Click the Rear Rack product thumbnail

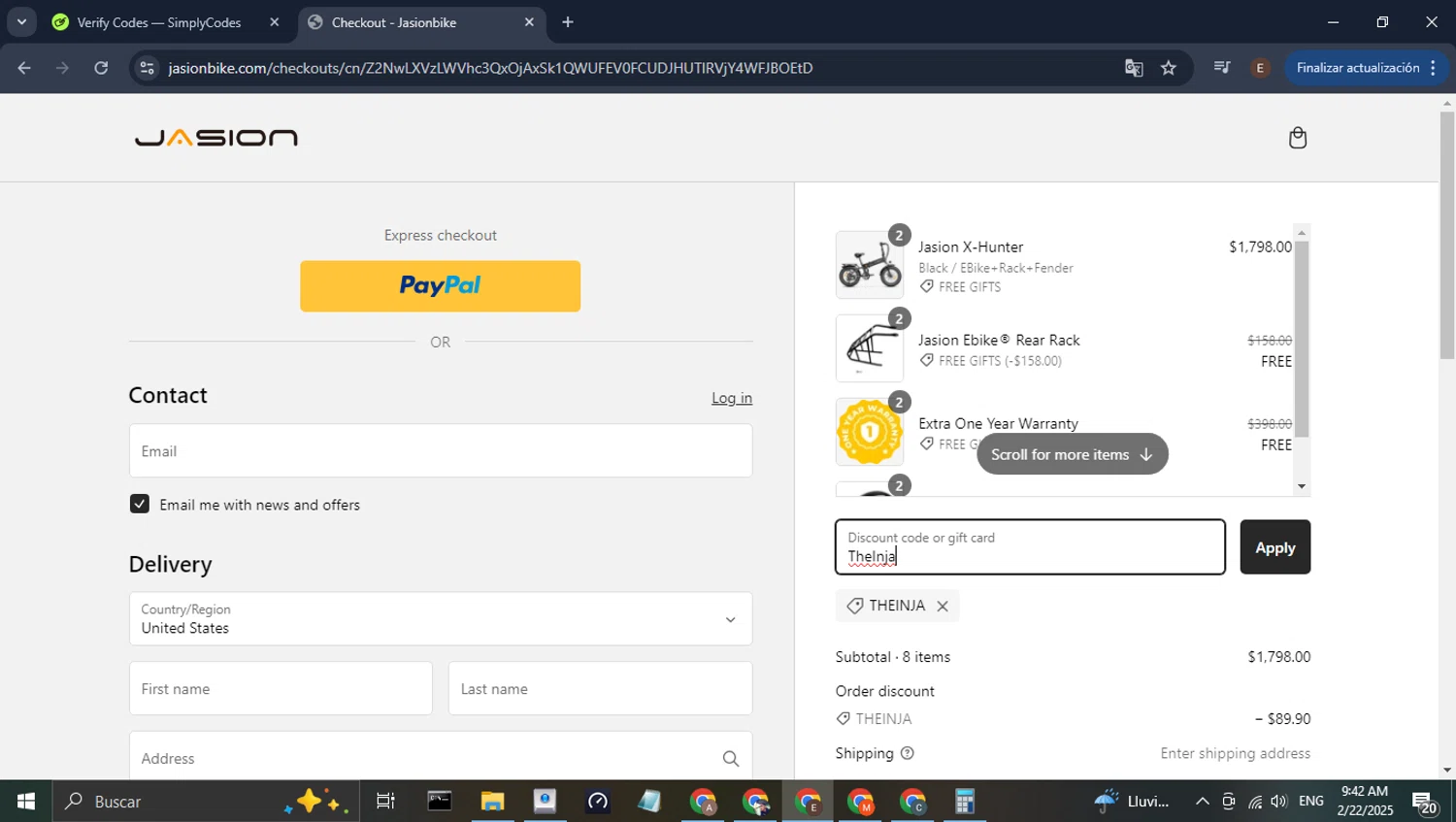click(x=870, y=348)
